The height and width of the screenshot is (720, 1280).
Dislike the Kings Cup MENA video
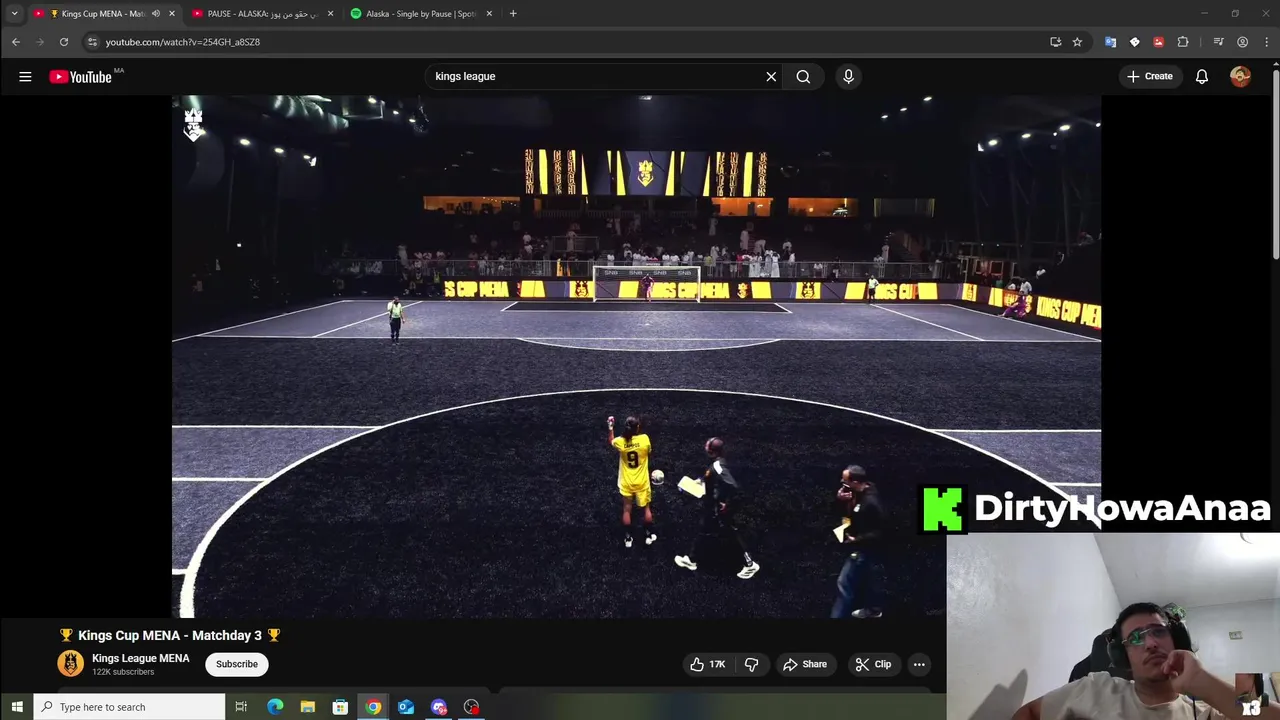(x=752, y=664)
